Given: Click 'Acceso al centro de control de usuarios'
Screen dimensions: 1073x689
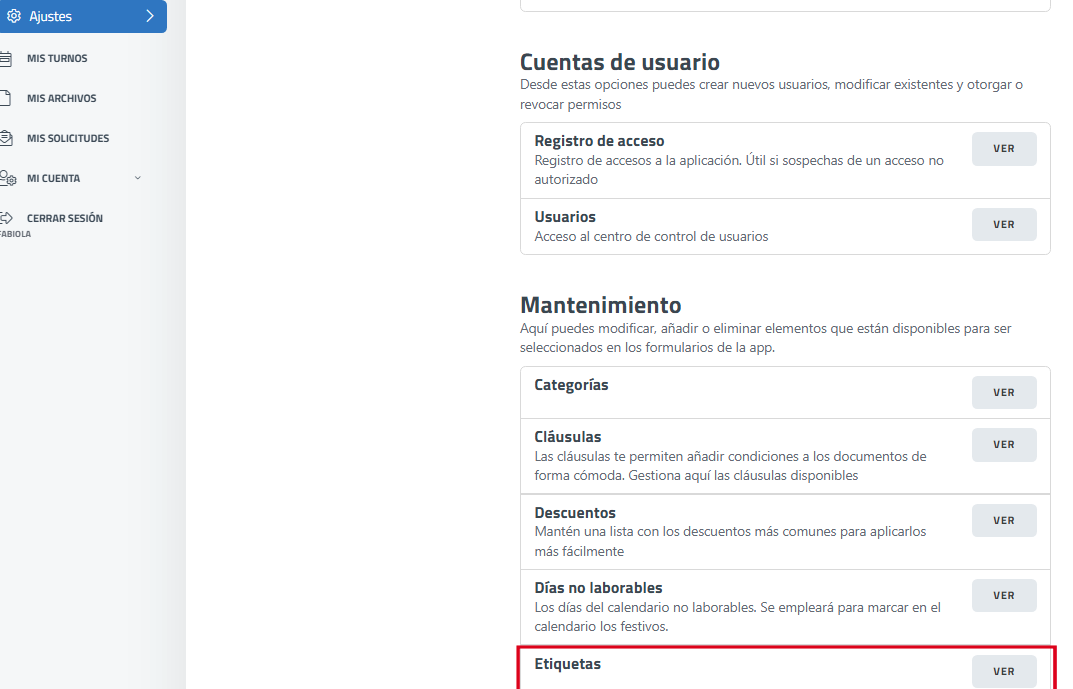Looking at the screenshot, I should tap(651, 237).
